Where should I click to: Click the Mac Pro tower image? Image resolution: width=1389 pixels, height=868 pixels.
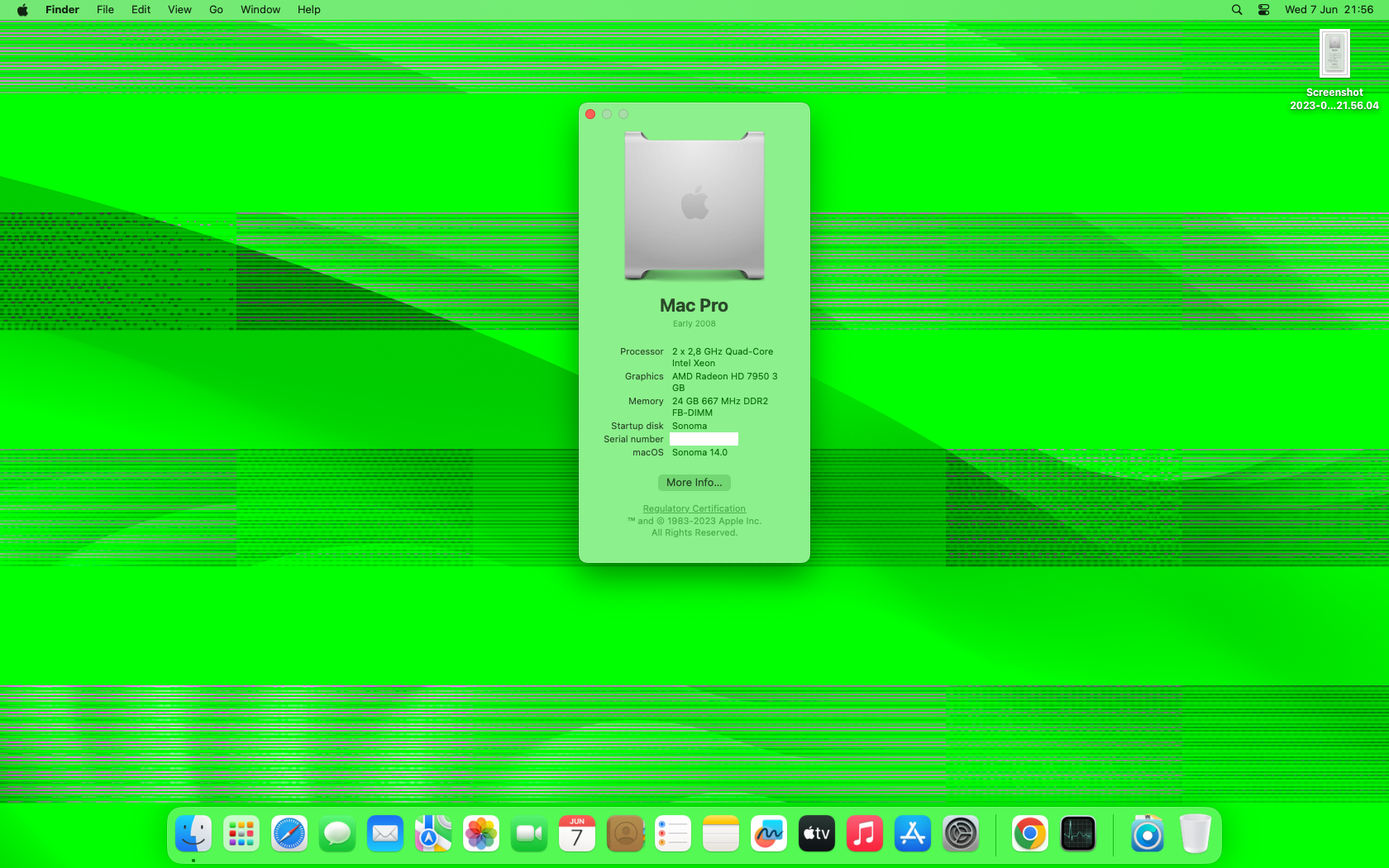point(694,206)
